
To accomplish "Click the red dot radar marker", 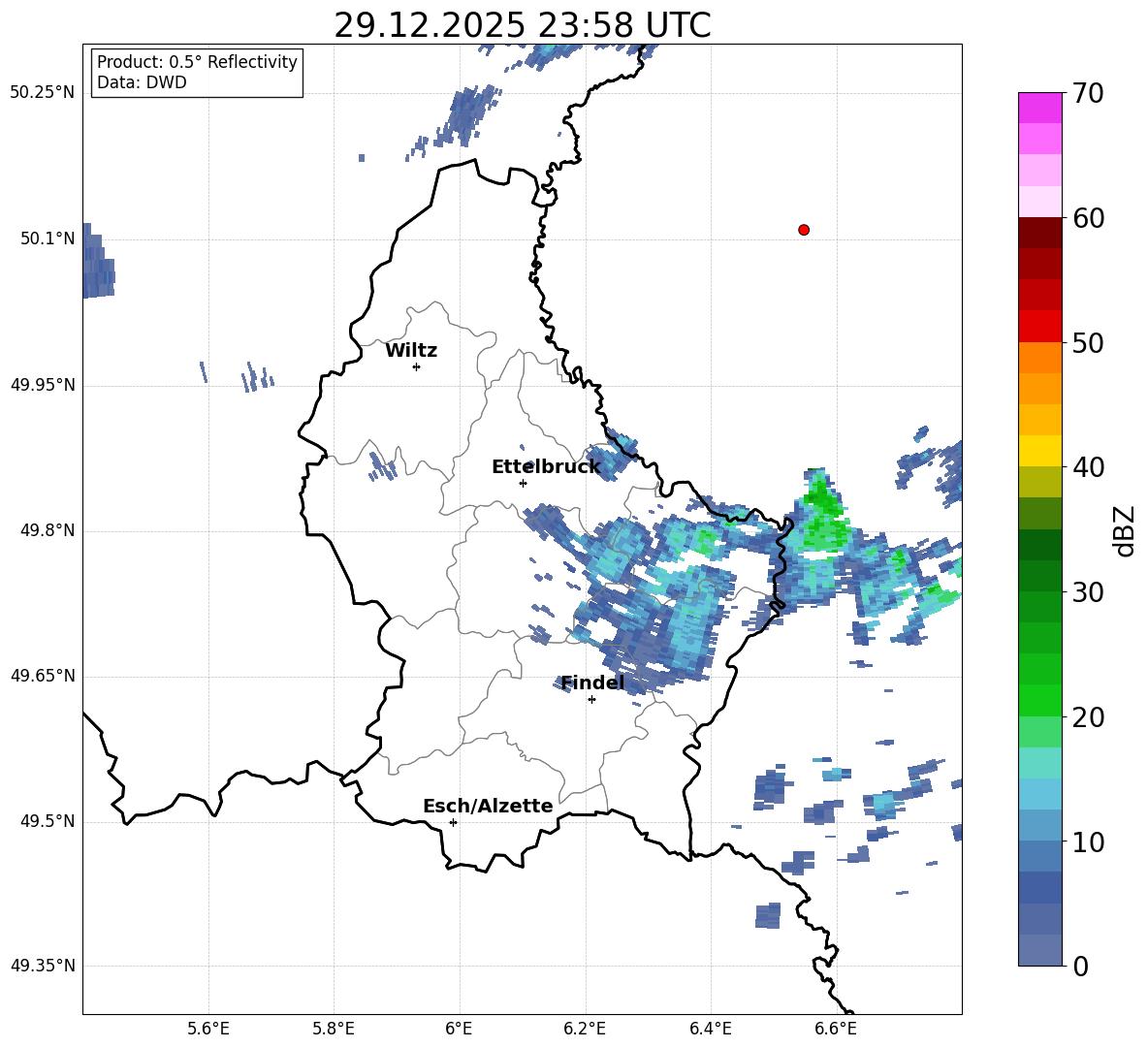I will [804, 230].
